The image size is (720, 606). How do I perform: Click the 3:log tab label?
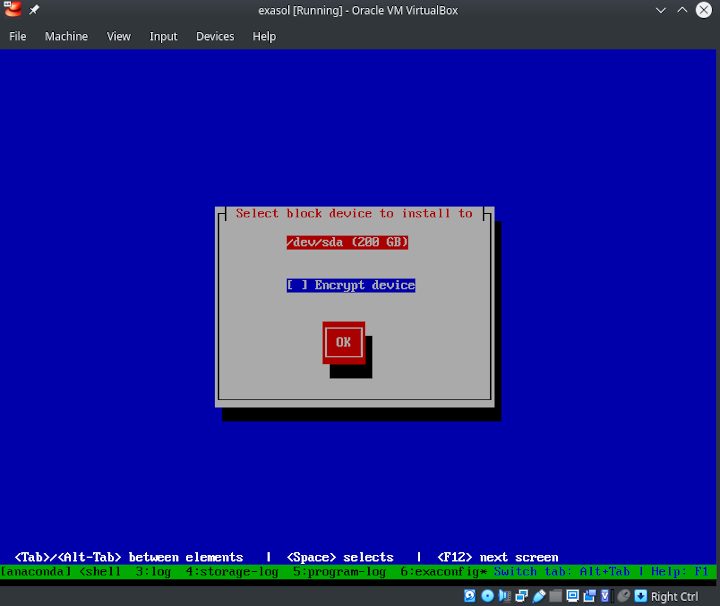[x=153, y=572]
